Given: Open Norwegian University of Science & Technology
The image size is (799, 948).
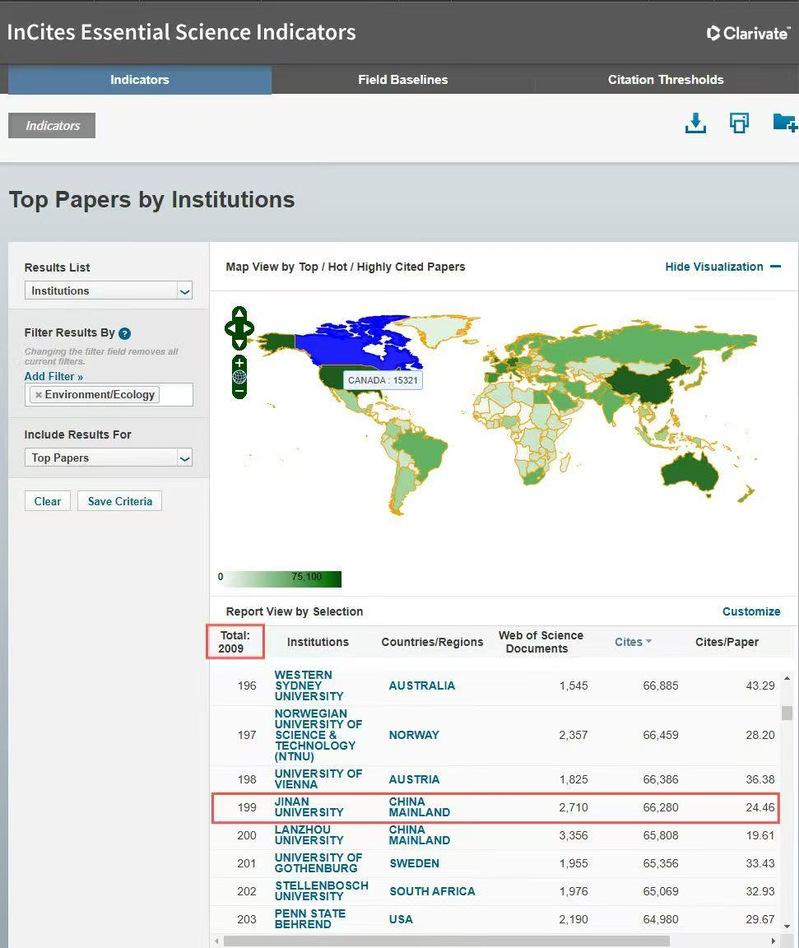Looking at the screenshot, I should tap(319, 735).
